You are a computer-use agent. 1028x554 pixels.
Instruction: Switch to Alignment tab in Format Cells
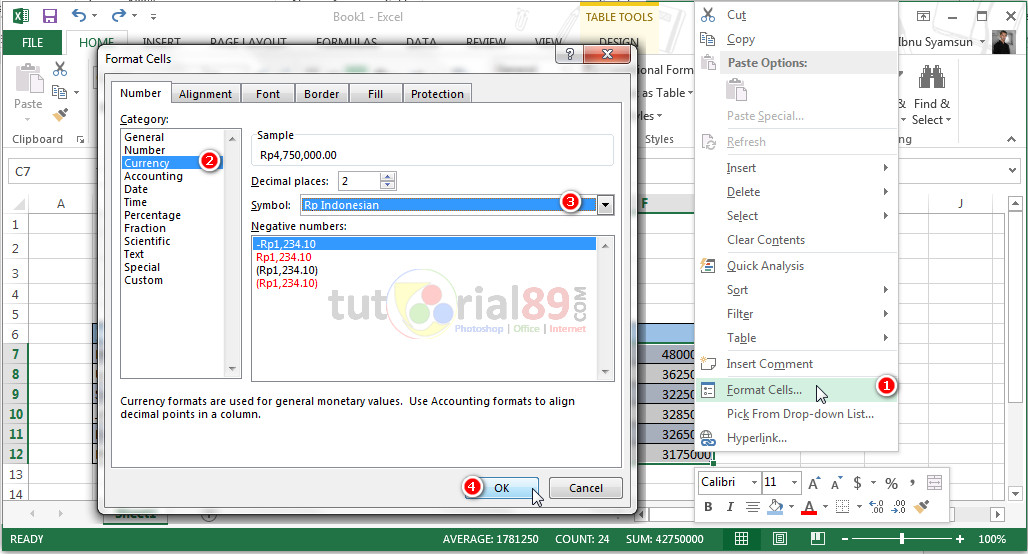[205, 94]
